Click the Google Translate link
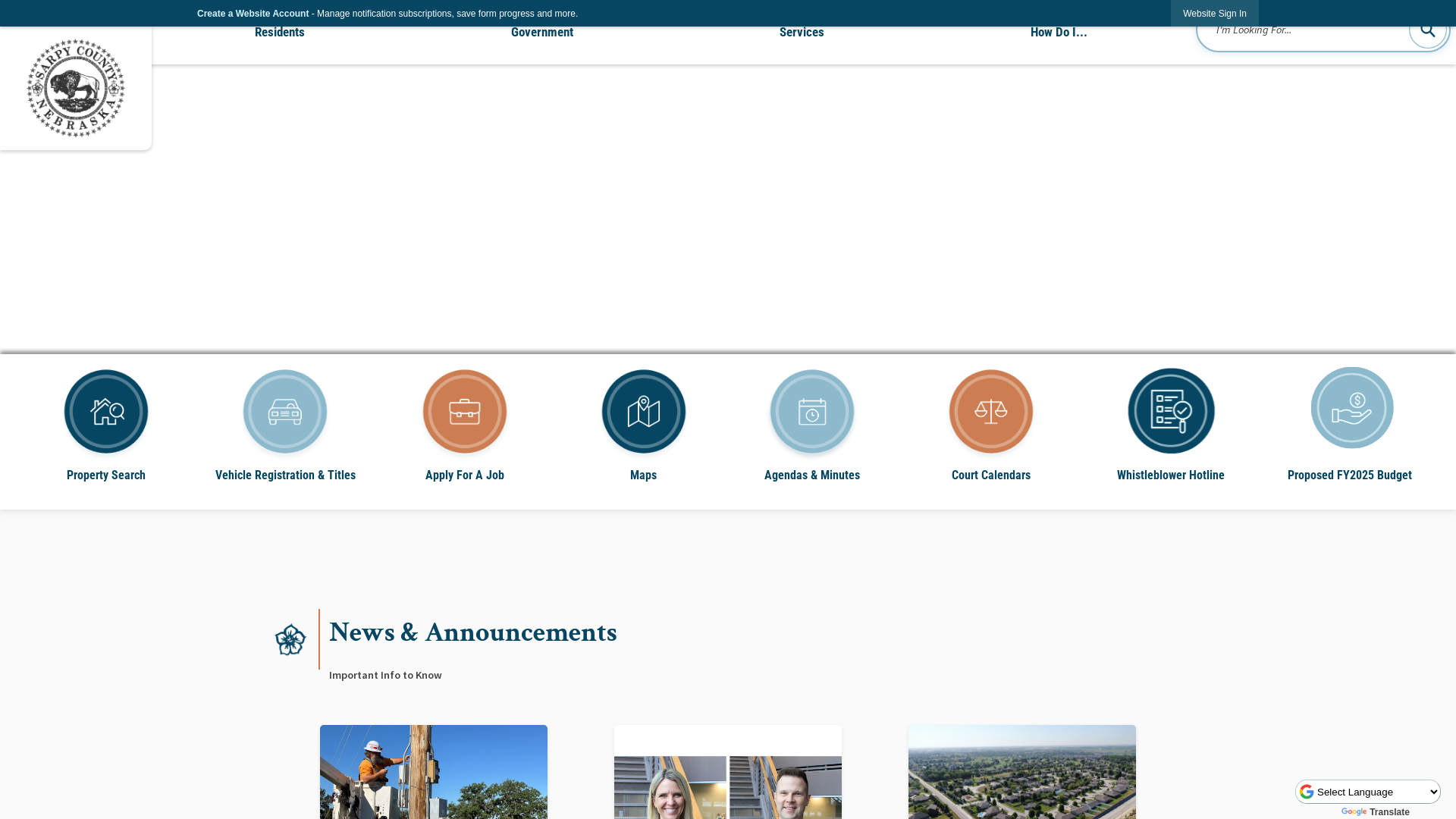This screenshot has height=819, width=1456. pos(1376,812)
